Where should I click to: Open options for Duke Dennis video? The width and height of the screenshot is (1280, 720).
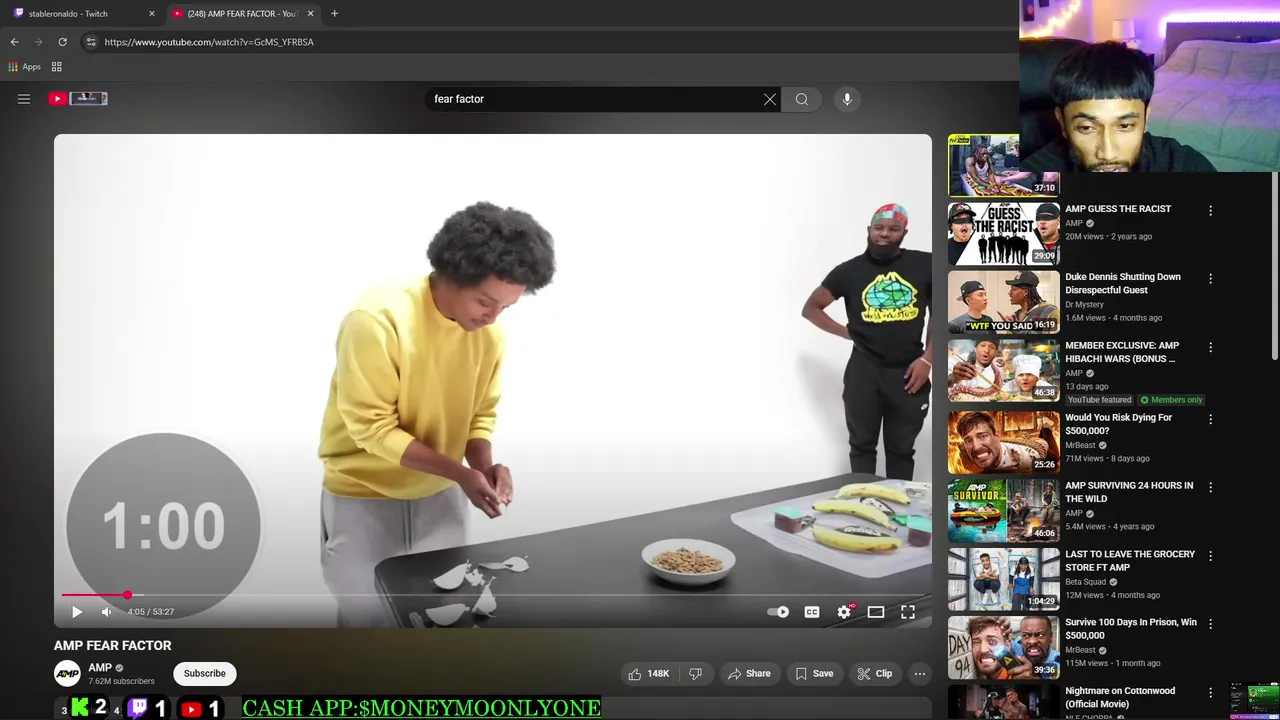[1210, 279]
